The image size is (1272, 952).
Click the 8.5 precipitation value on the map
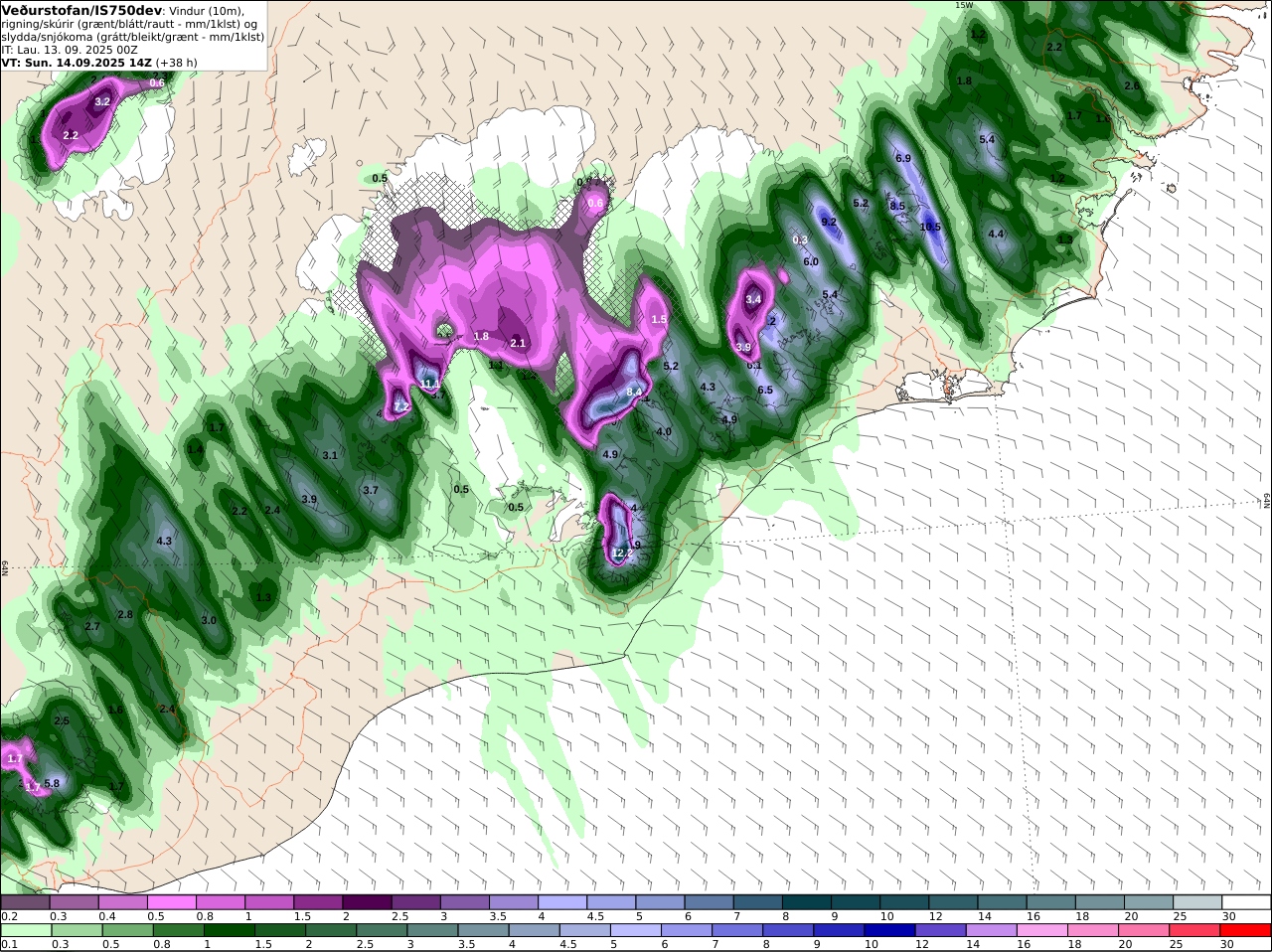pyautogui.click(x=897, y=206)
